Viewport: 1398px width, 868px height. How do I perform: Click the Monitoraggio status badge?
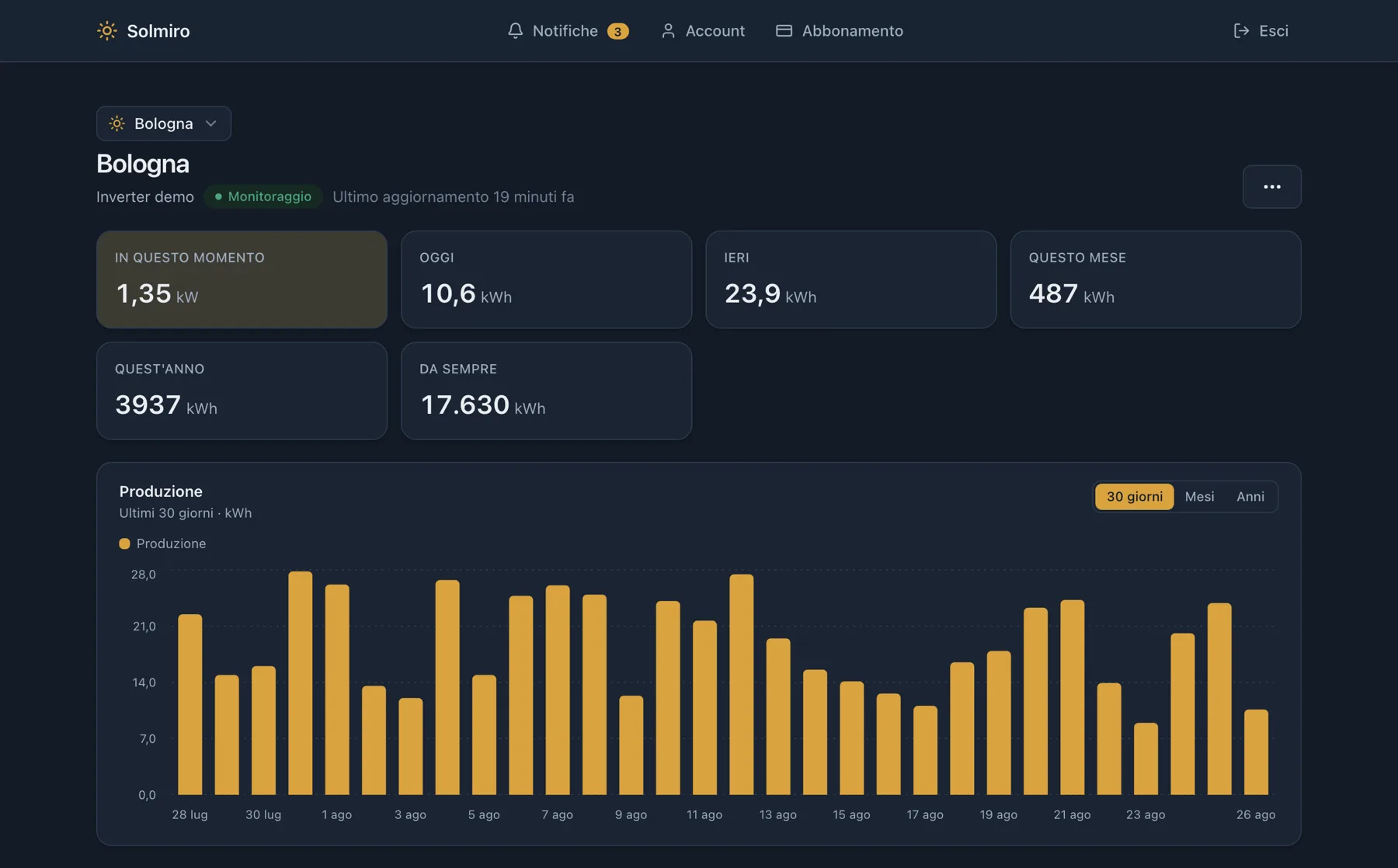(x=263, y=196)
